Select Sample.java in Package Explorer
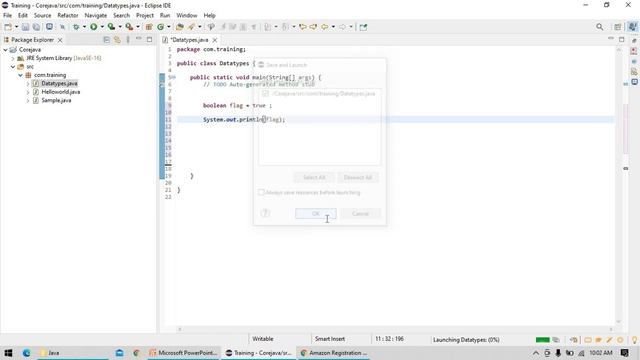This screenshot has width=640, height=360. 56,100
